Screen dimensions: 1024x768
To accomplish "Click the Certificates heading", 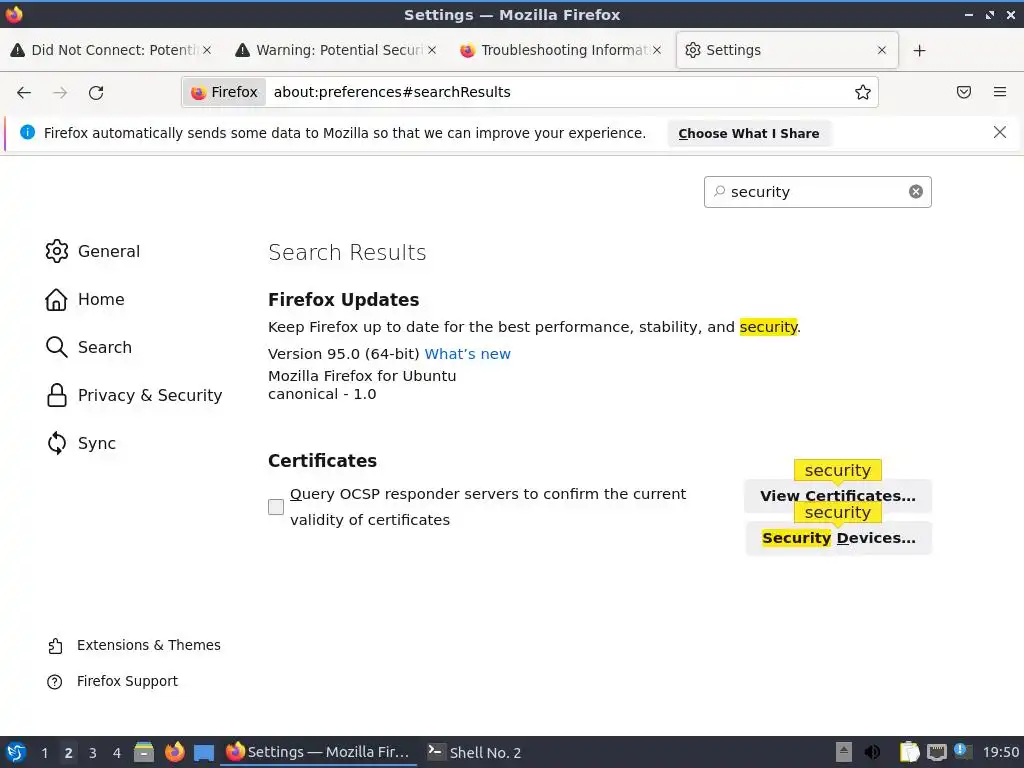I will click(323, 460).
